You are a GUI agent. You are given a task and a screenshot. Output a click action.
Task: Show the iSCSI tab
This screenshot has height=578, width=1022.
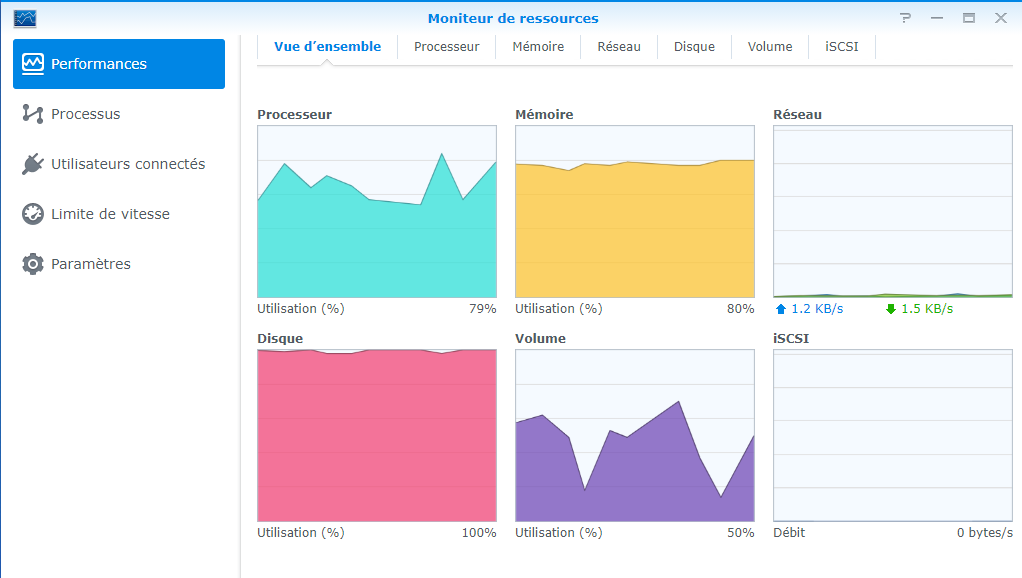click(x=842, y=47)
